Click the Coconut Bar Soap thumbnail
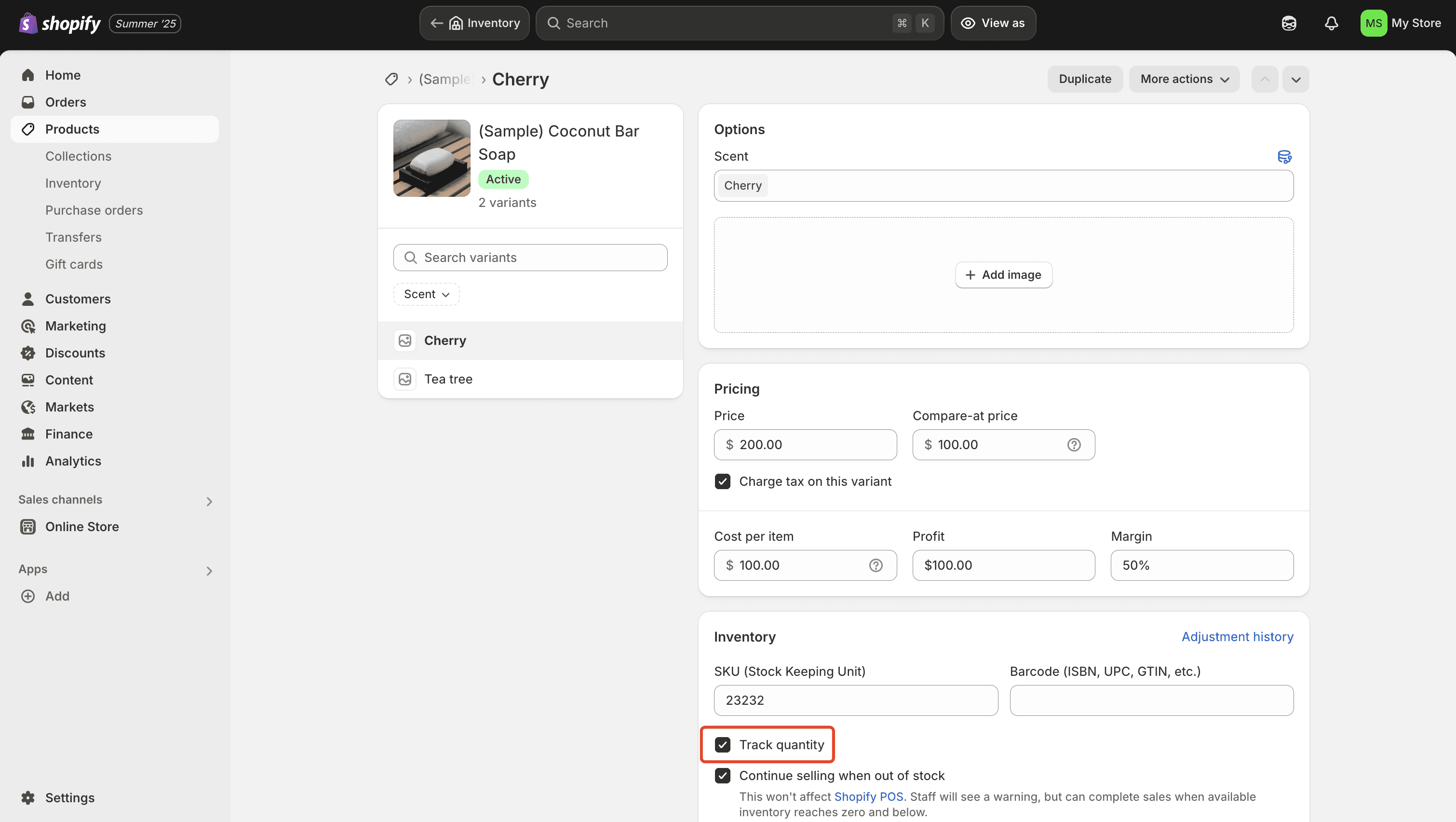The height and width of the screenshot is (822, 1456). 432,158
